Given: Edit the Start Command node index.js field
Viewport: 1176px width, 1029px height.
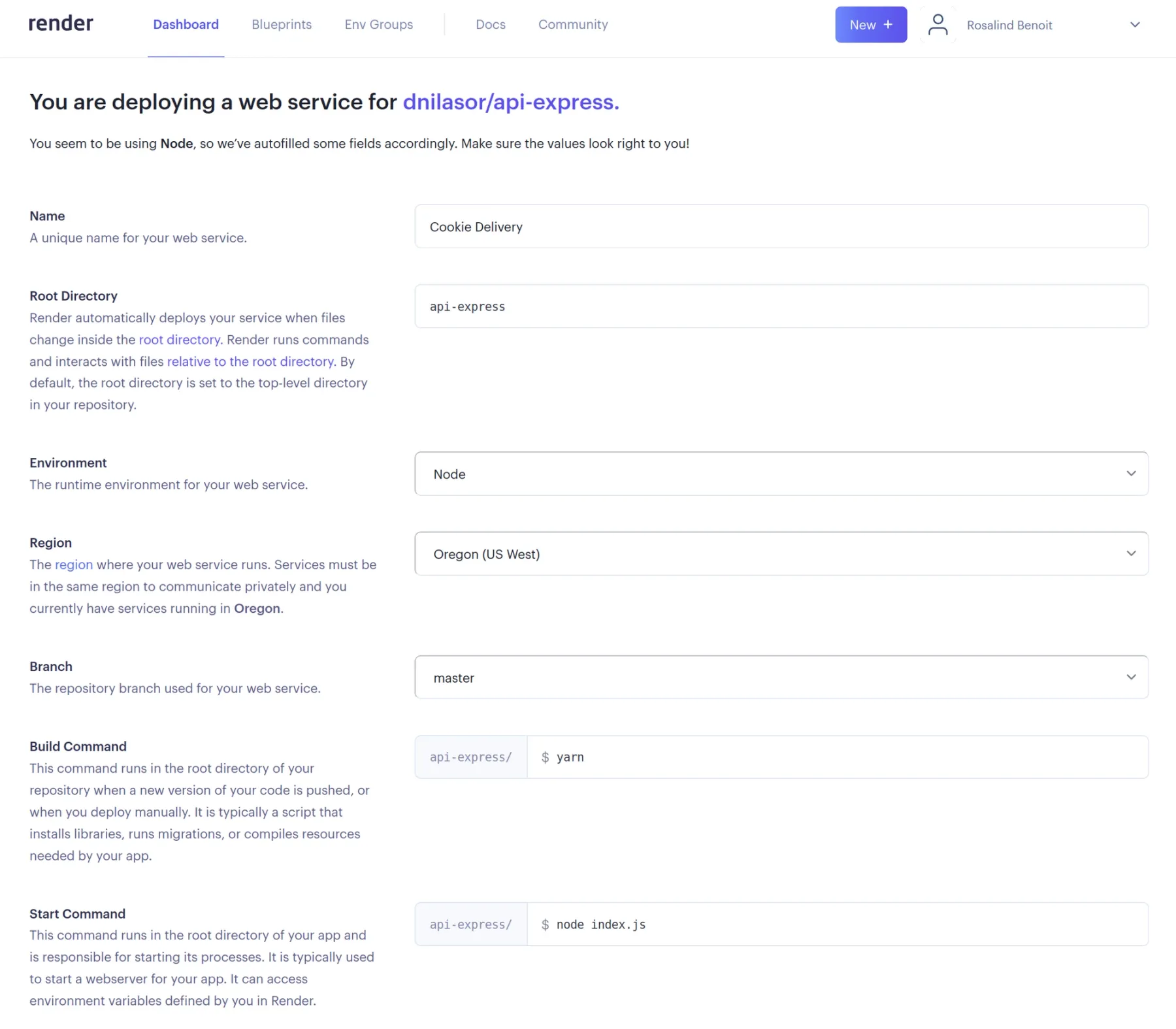Looking at the screenshot, I should pyautogui.click(x=836, y=924).
